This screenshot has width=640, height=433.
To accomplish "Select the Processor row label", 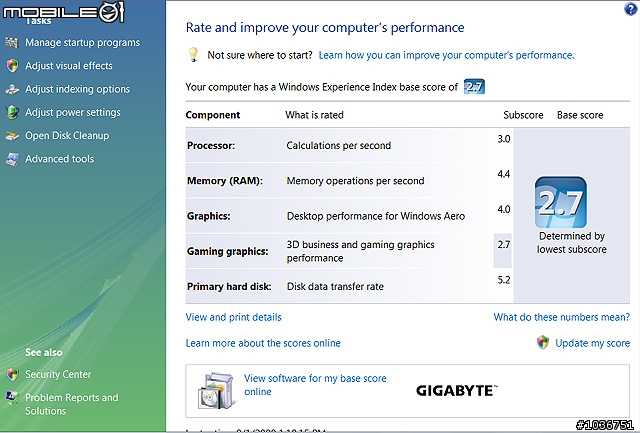I will click(x=211, y=146).
